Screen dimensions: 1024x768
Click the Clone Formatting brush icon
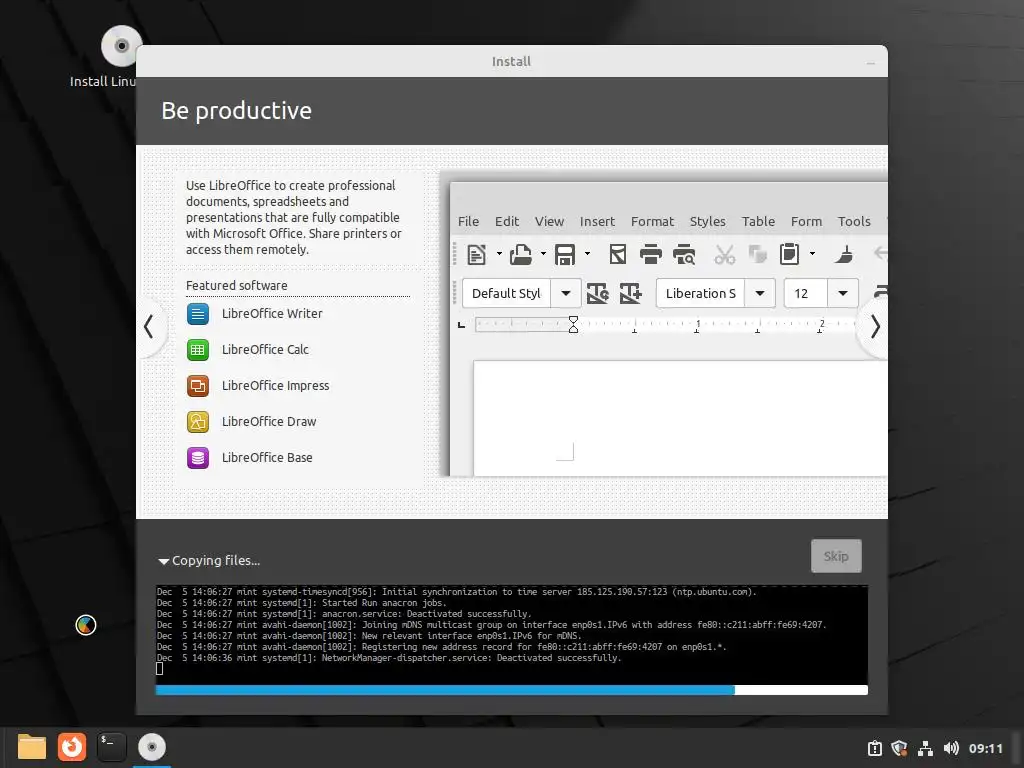click(844, 254)
